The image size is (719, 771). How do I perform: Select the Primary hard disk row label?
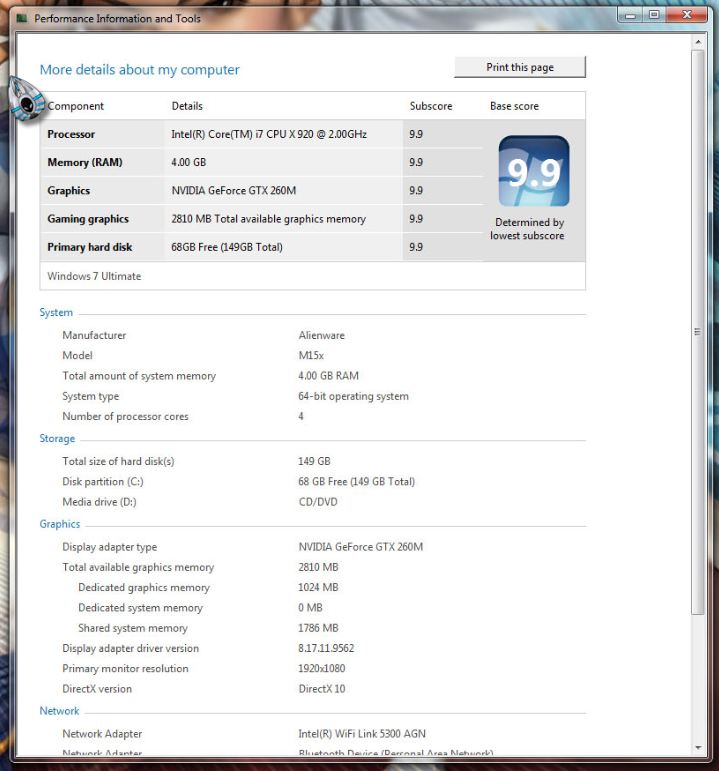90,247
